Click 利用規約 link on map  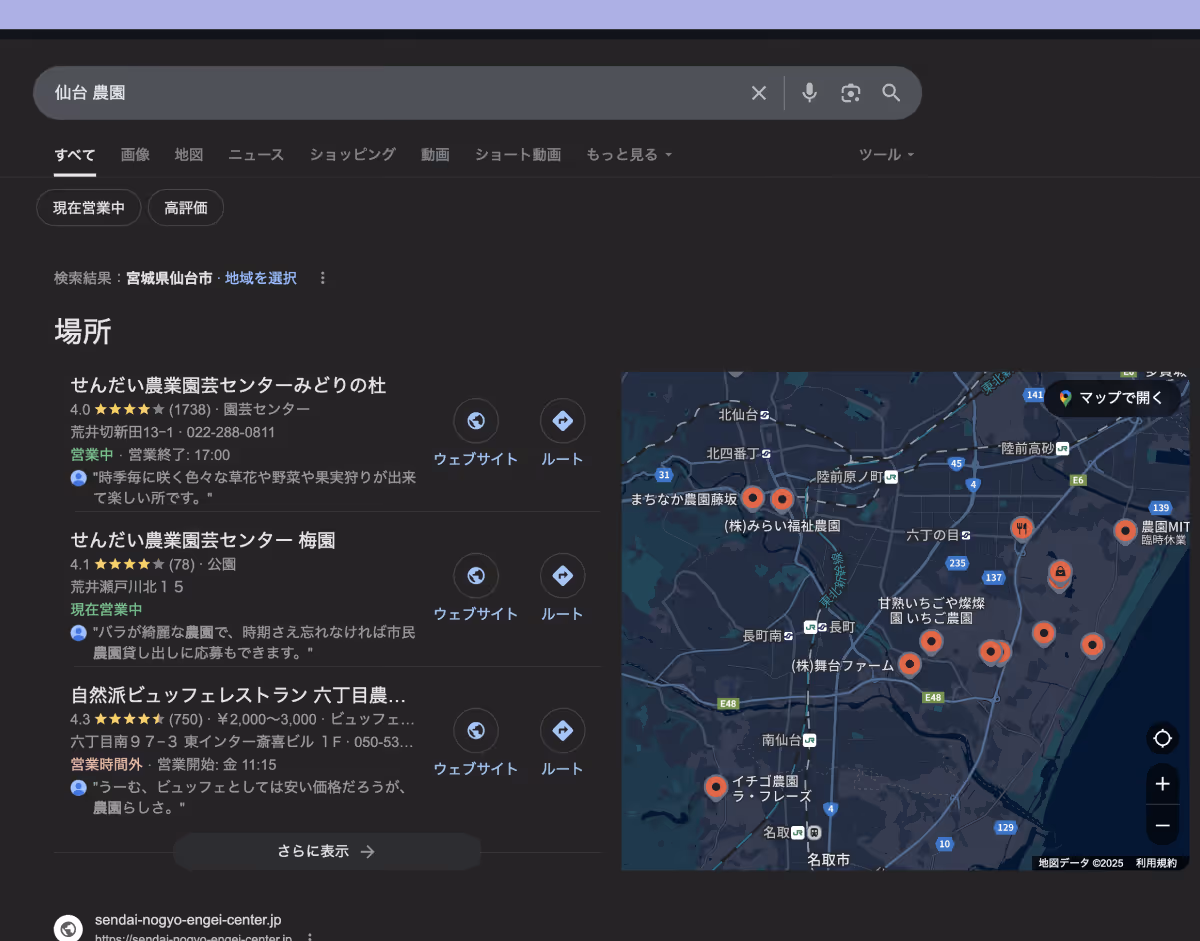[x=1156, y=863]
